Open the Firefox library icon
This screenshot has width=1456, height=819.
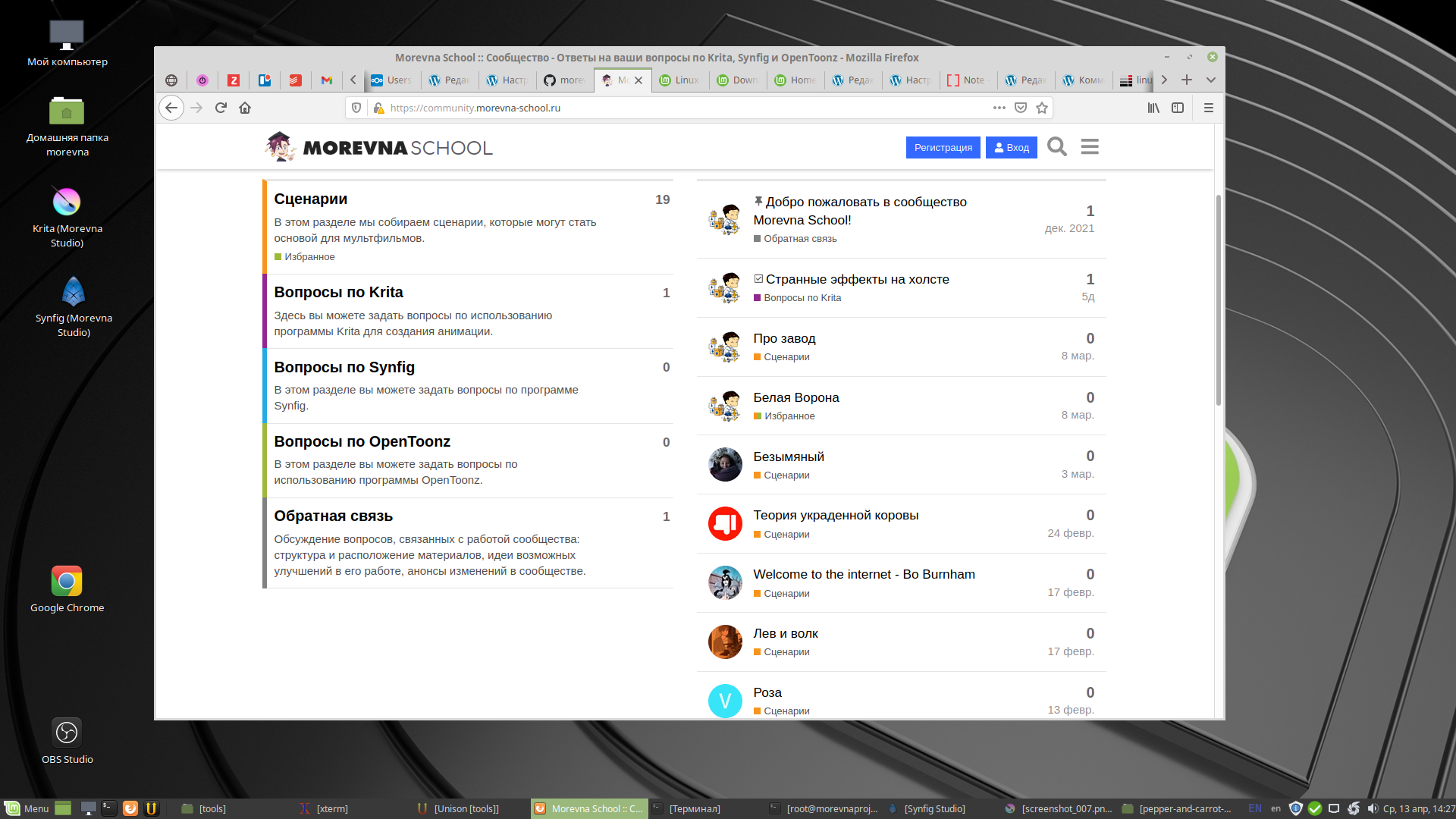[x=1153, y=108]
